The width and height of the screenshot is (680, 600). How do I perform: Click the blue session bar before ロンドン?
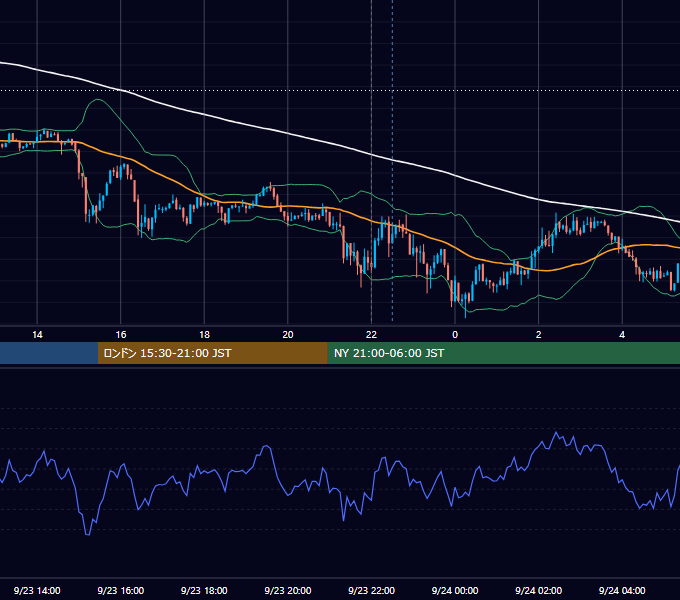point(49,353)
